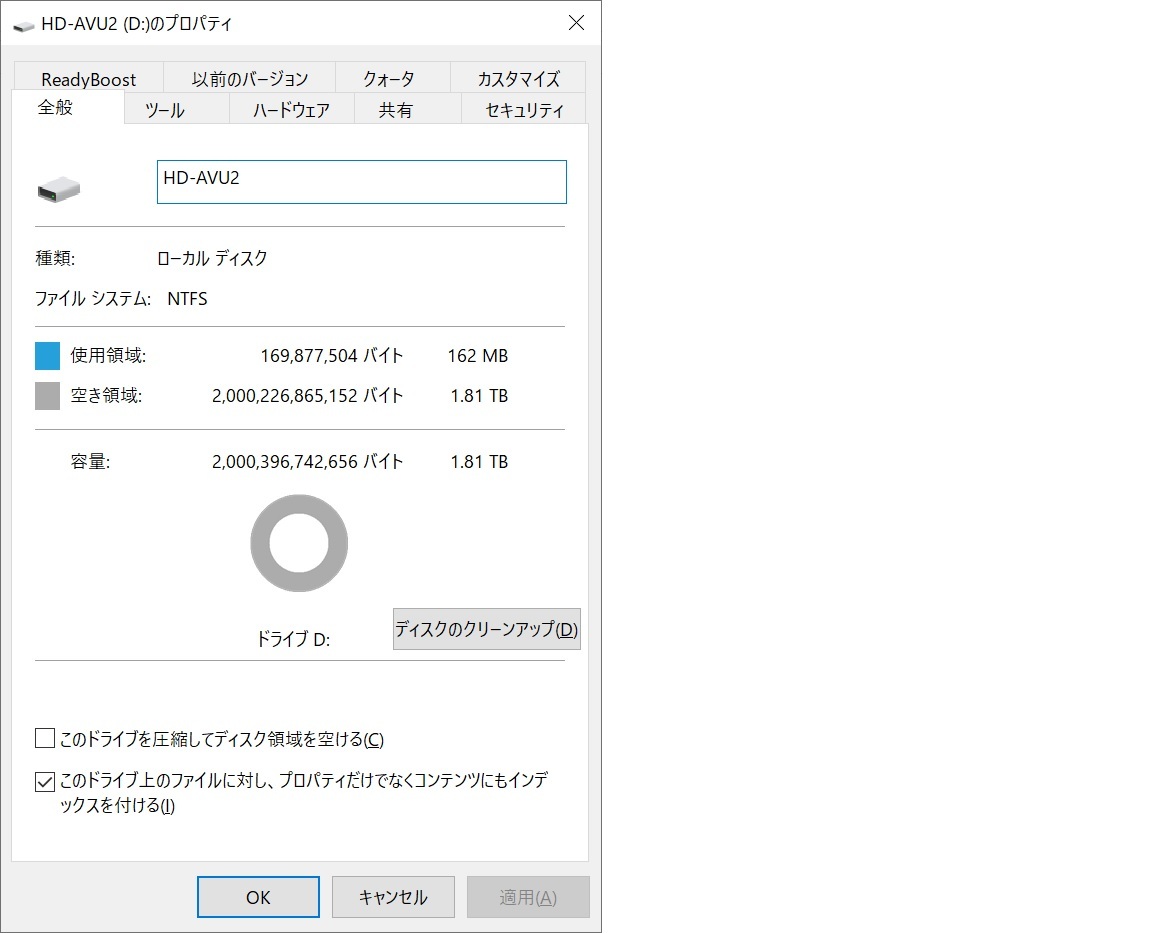
Task: Confirm with the OK button
Action: [x=258, y=897]
